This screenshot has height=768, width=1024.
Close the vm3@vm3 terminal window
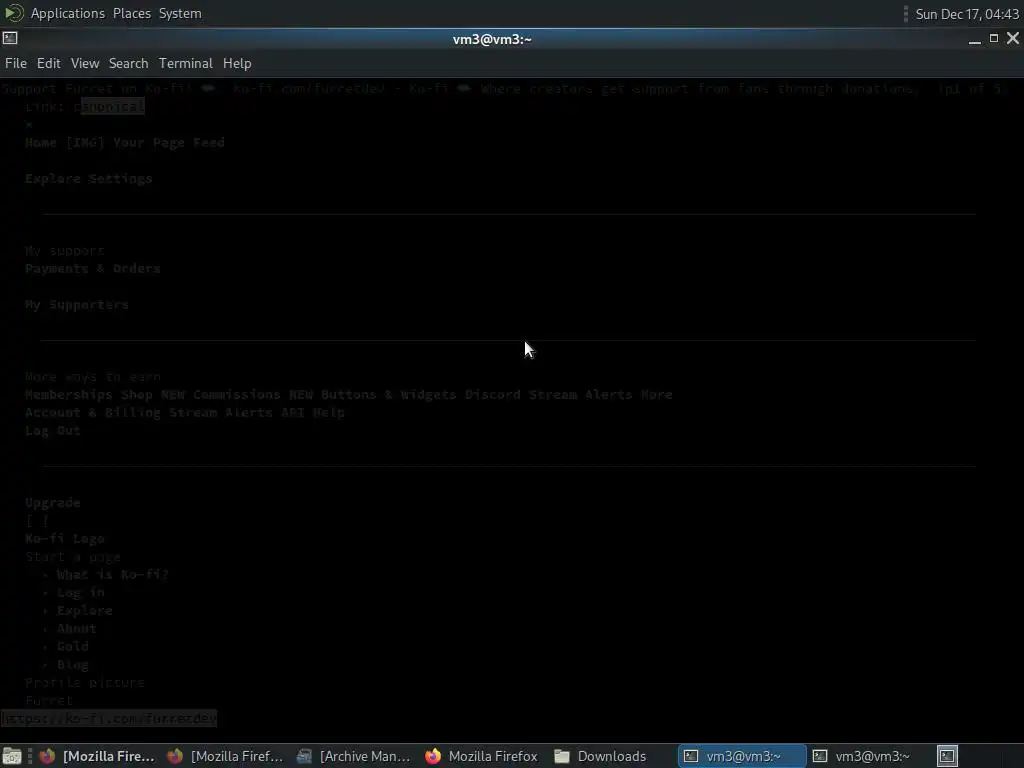coord(1013,39)
